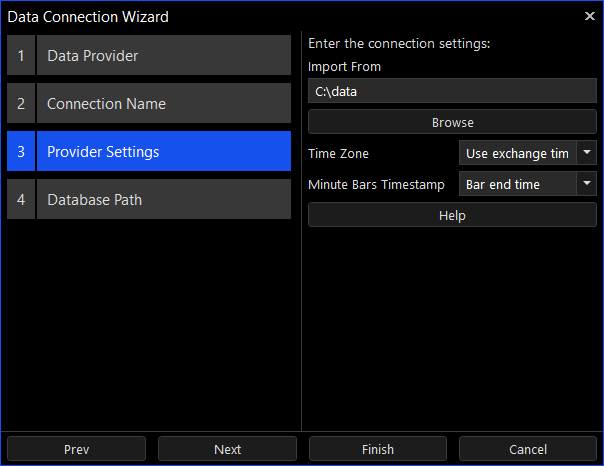Advance with the Next button

coord(227,449)
